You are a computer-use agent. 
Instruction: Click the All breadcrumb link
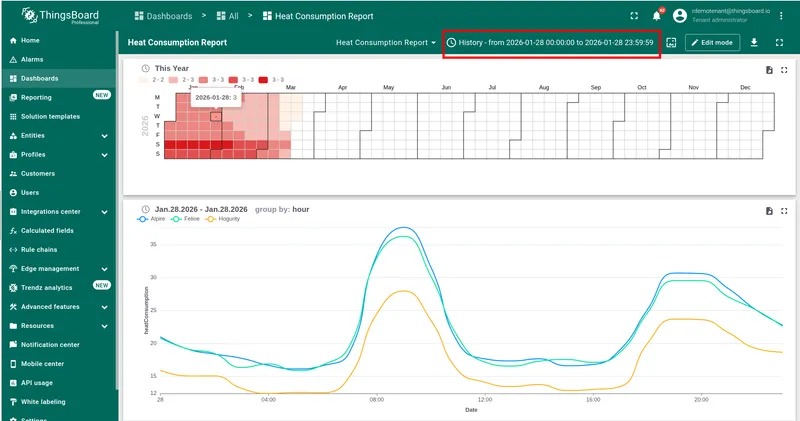228,16
